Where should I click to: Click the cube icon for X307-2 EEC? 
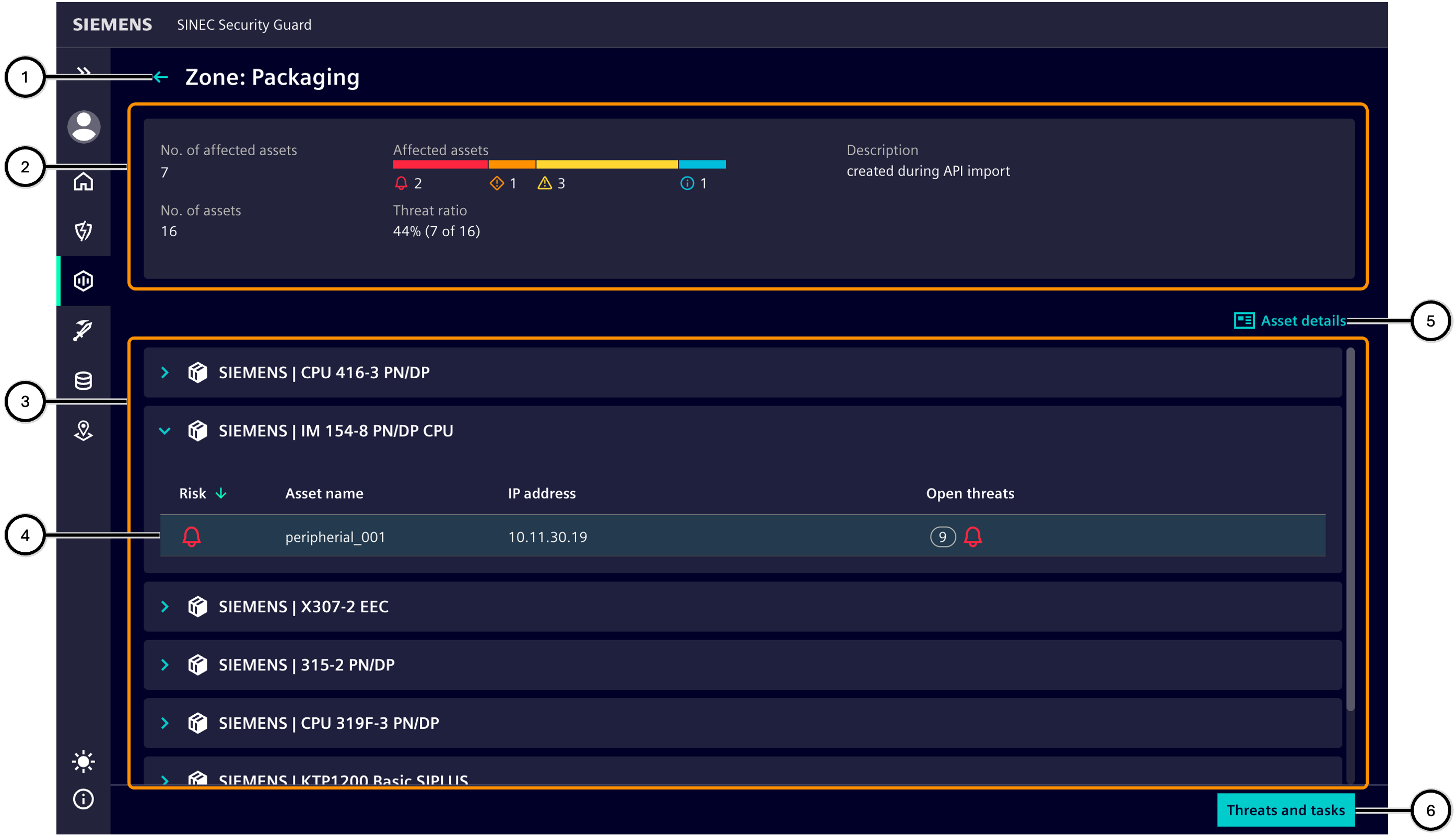point(198,607)
